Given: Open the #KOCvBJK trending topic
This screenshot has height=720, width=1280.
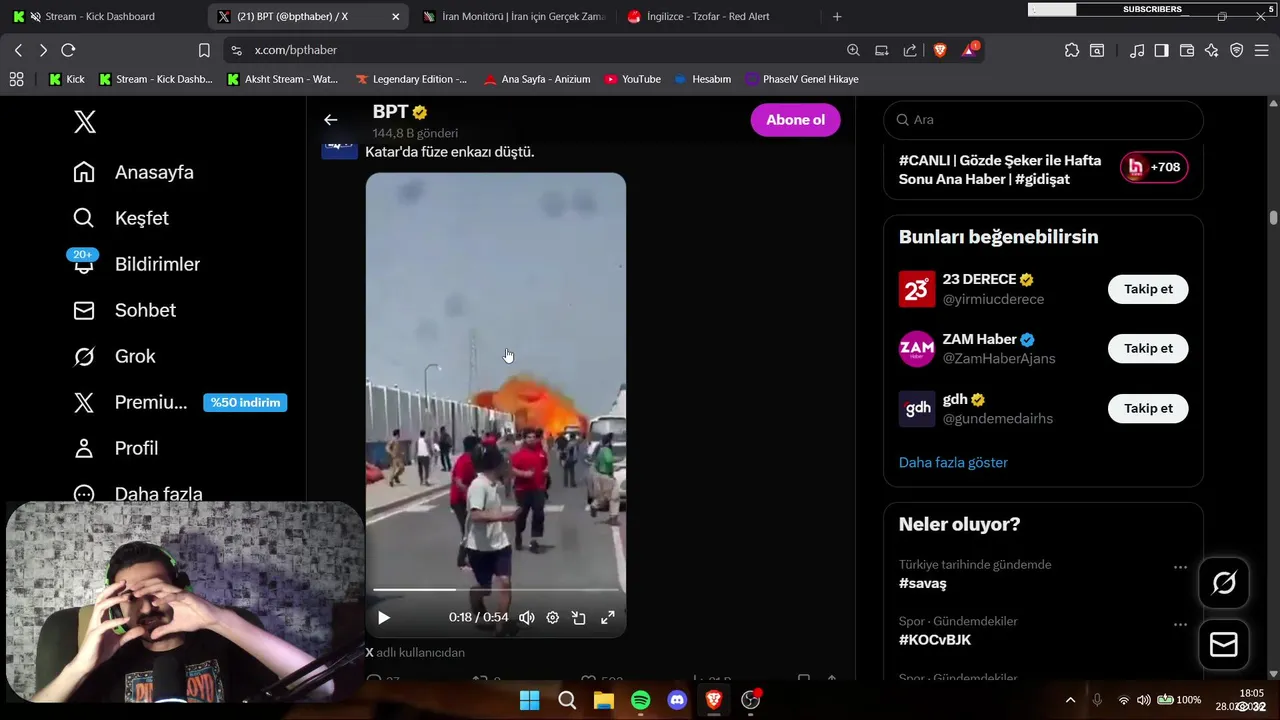Looking at the screenshot, I should [x=935, y=640].
